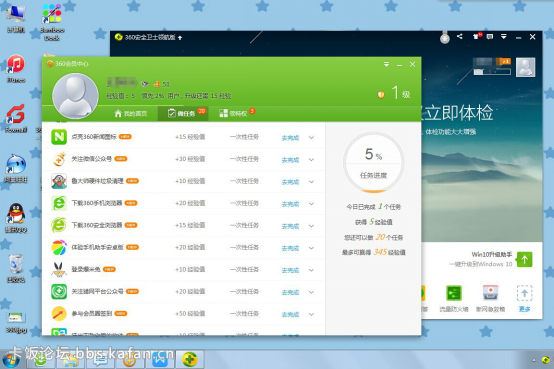This screenshot has width=554, height=369.
Task: Expand the +50 会员签到 row chevron
Action: click(x=311, y=314)
